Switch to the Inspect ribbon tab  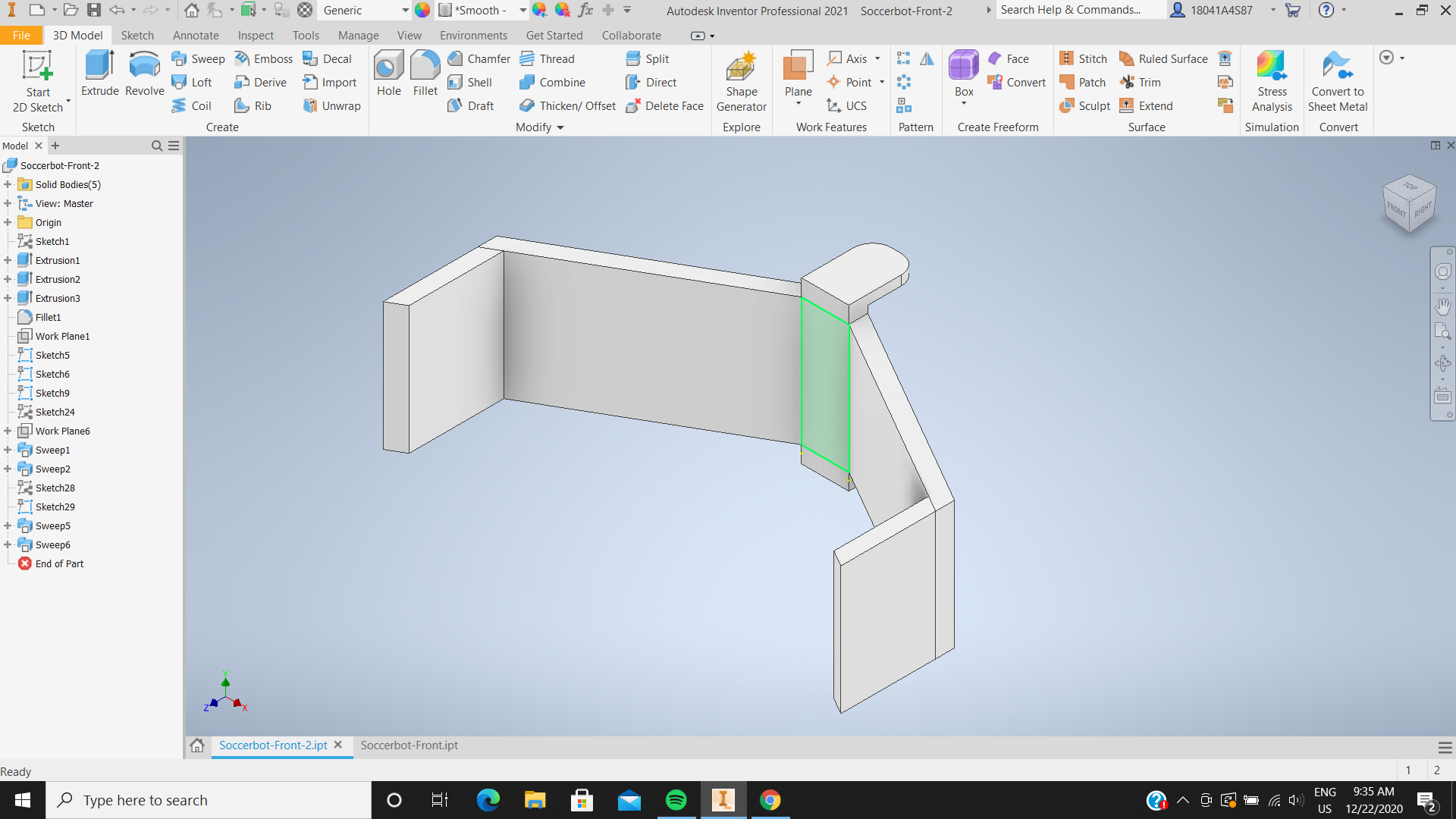pos(256,35)
